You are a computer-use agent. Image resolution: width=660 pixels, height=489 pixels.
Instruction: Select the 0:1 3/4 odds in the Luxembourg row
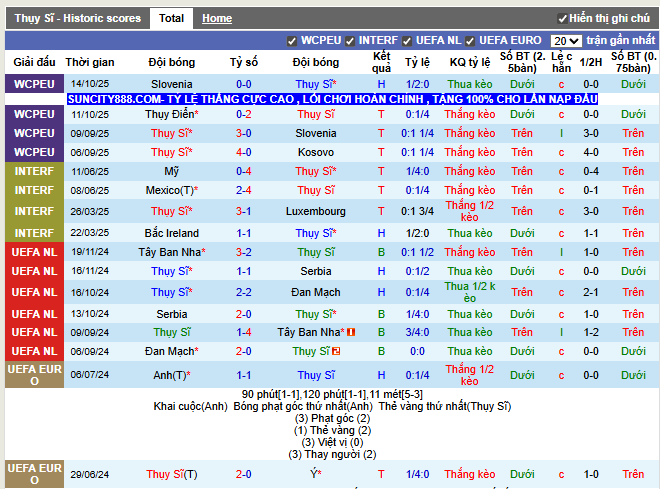point(418,211)
